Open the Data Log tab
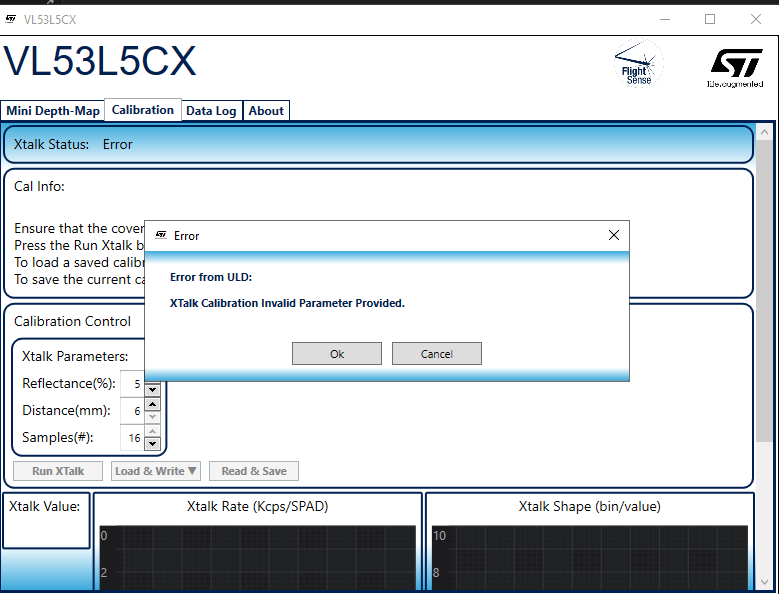This screenshot has height=594, width=779. [211, 111]
